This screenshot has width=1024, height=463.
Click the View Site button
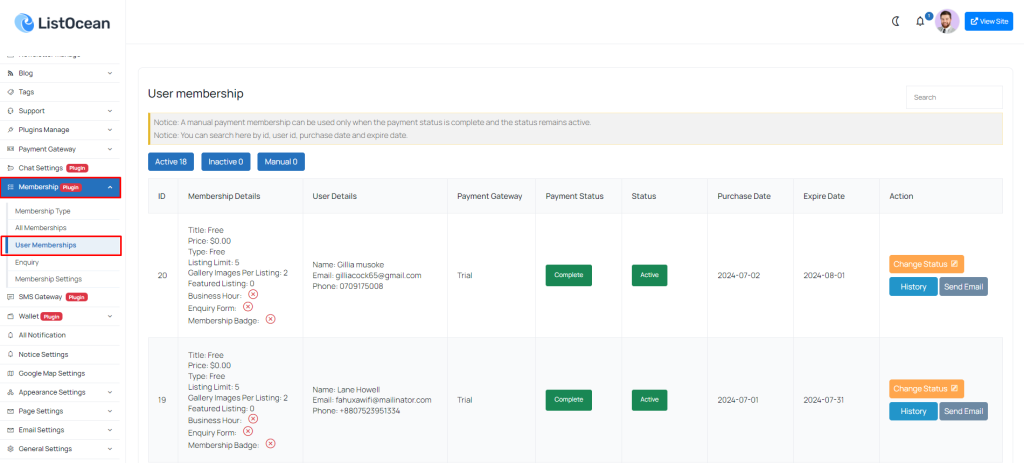click(x=989, y=22)
